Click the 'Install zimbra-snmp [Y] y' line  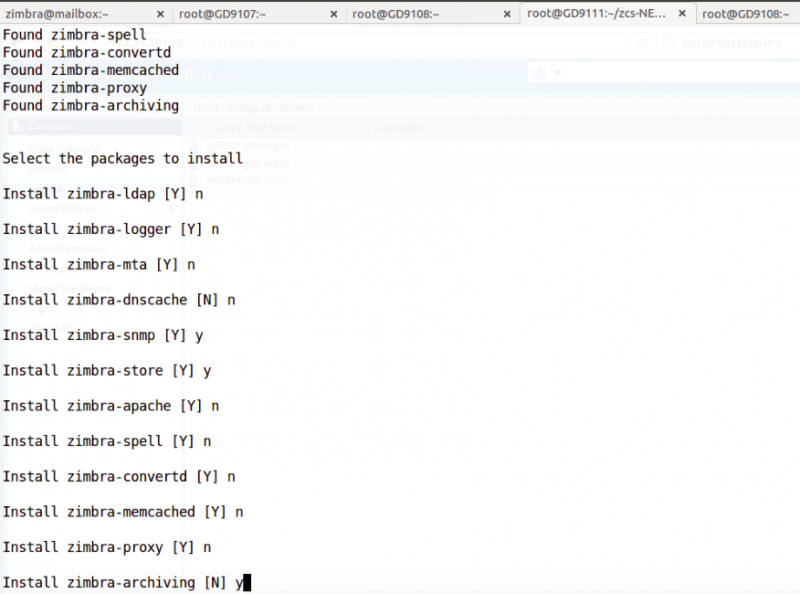tap(103, 335)
